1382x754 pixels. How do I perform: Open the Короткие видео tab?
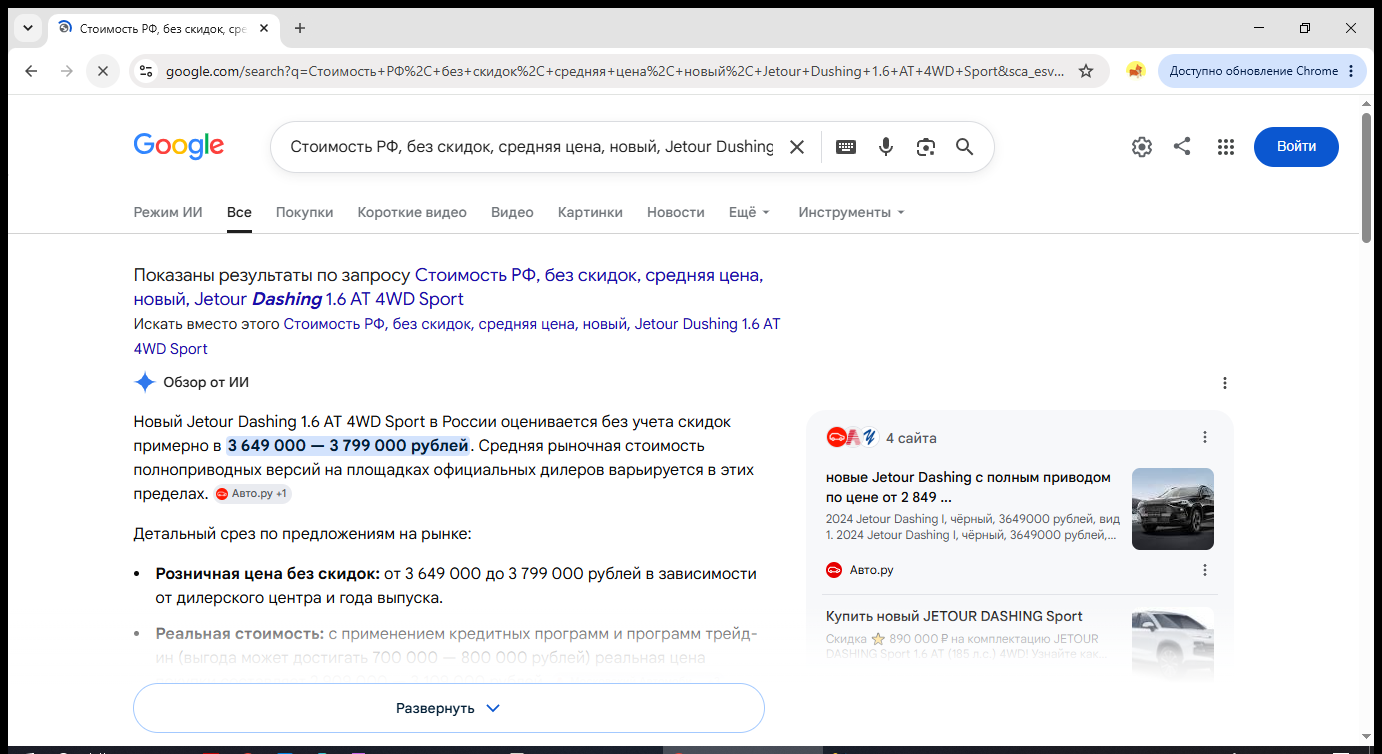(x=412, y=212)
